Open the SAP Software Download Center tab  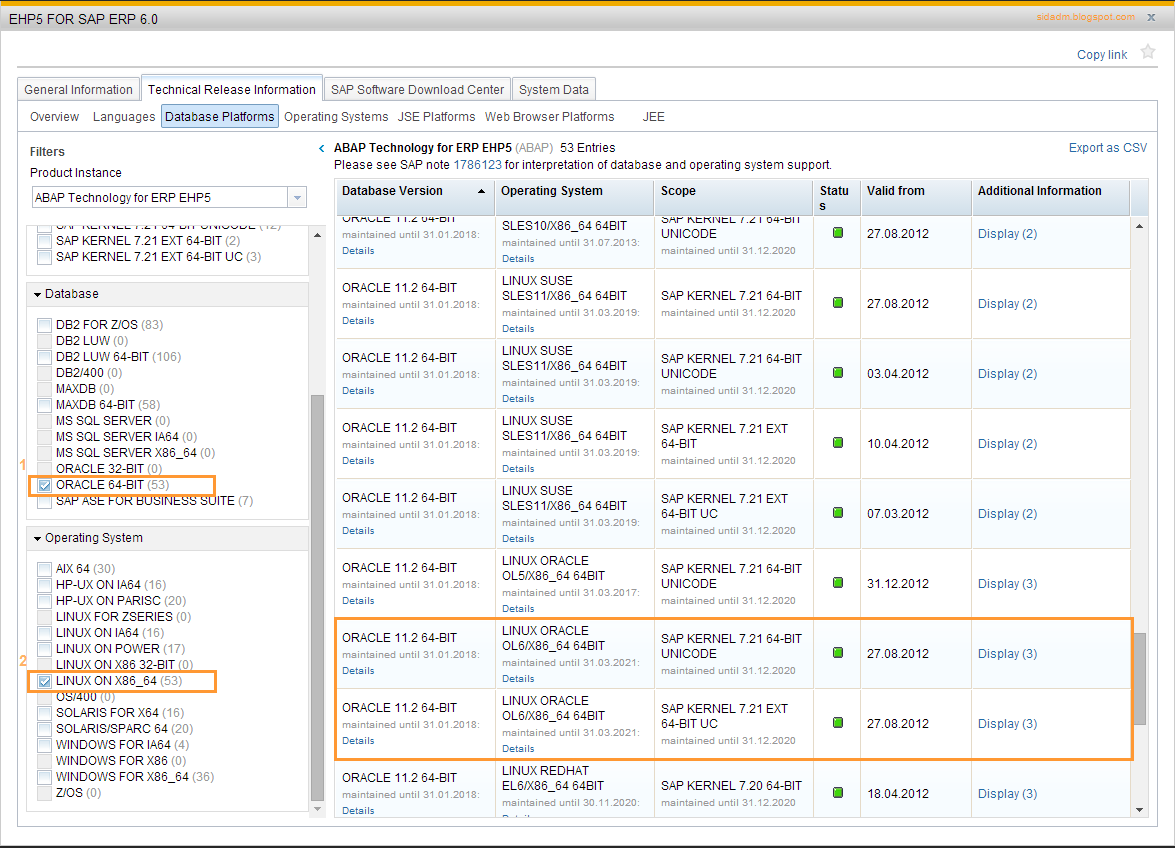(416, 89)
